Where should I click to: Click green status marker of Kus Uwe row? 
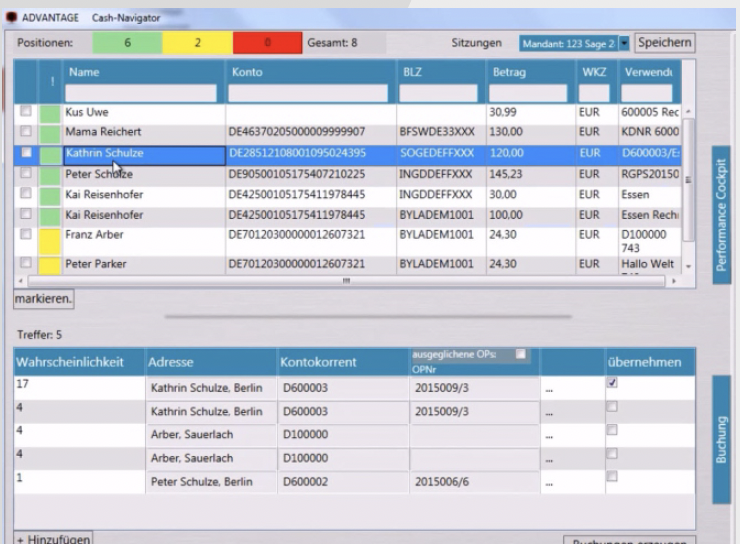click(x=50, y=114)
